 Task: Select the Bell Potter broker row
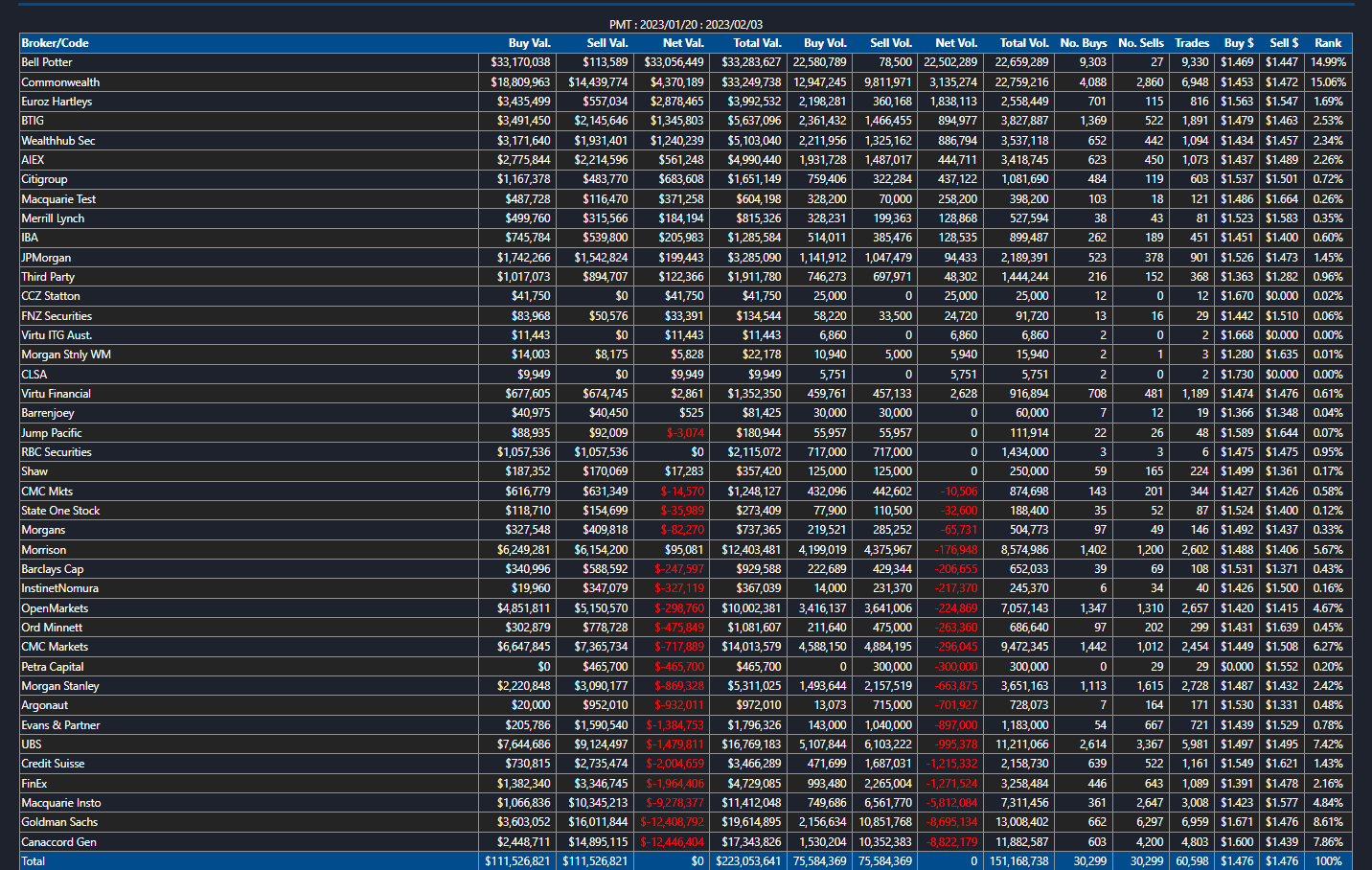[x=686, y=62]
